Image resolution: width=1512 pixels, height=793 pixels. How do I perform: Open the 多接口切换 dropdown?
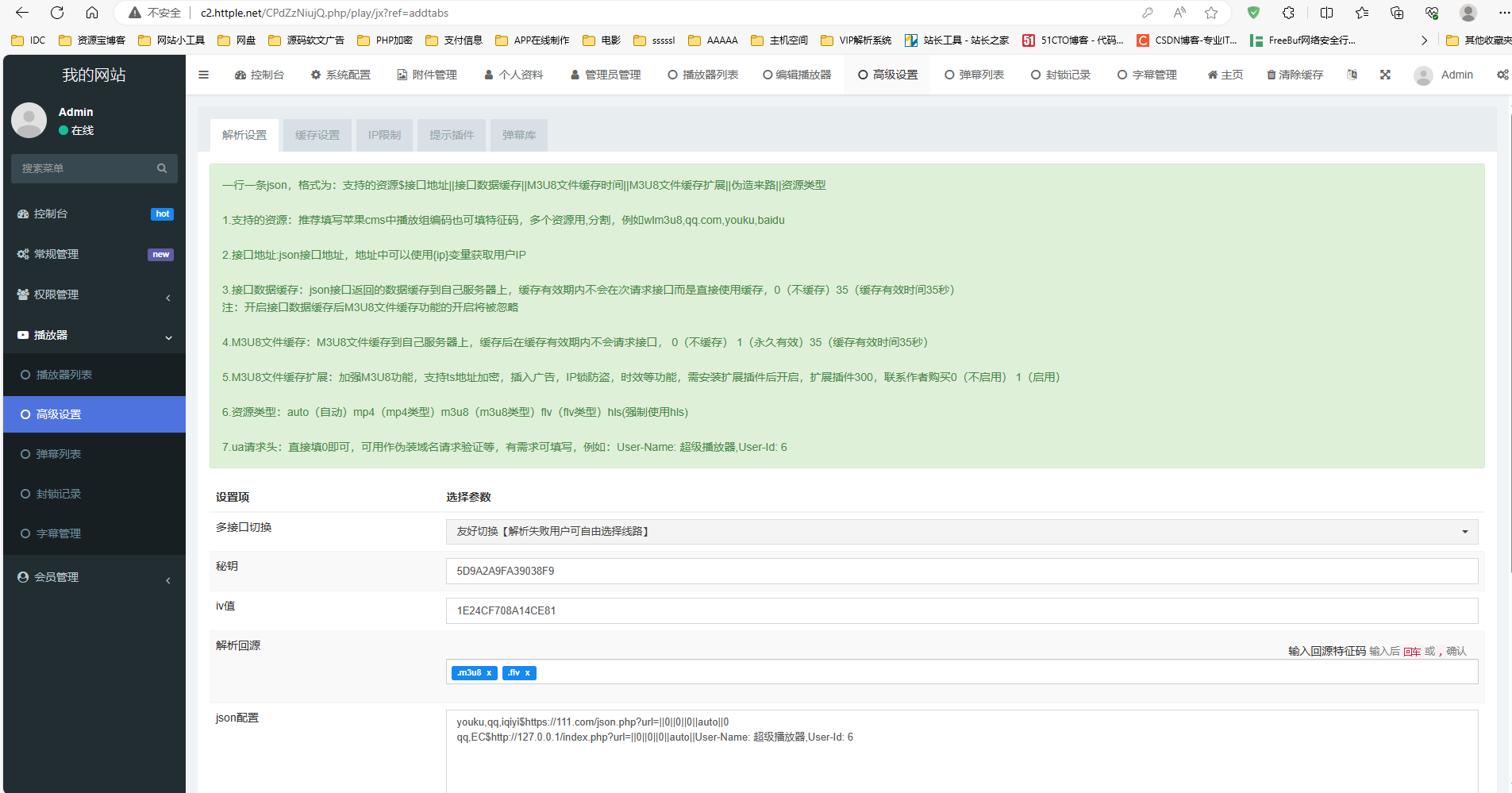[x=962, y=532]
